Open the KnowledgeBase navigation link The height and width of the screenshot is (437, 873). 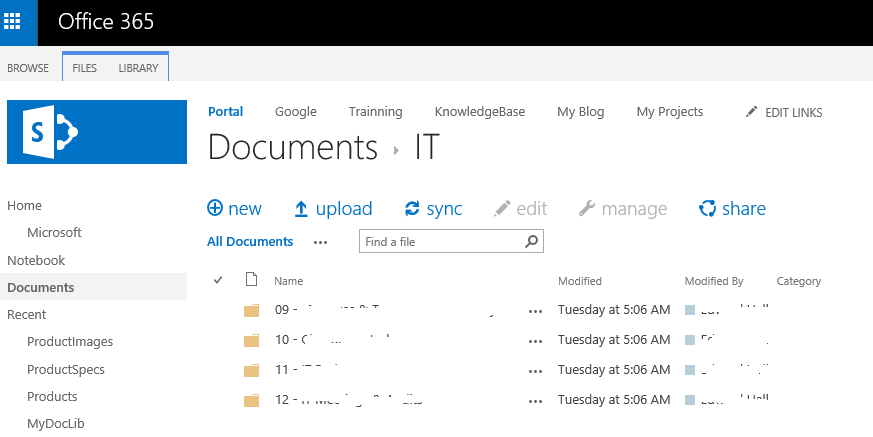point(480,111)
